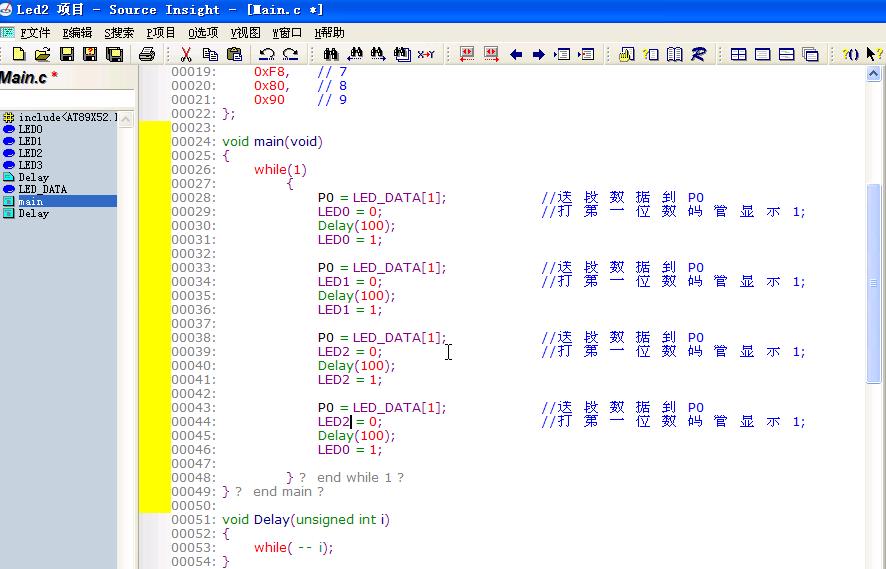
Task: Paste from clipboard with the Paste icon
Action: tap(234, 54)
